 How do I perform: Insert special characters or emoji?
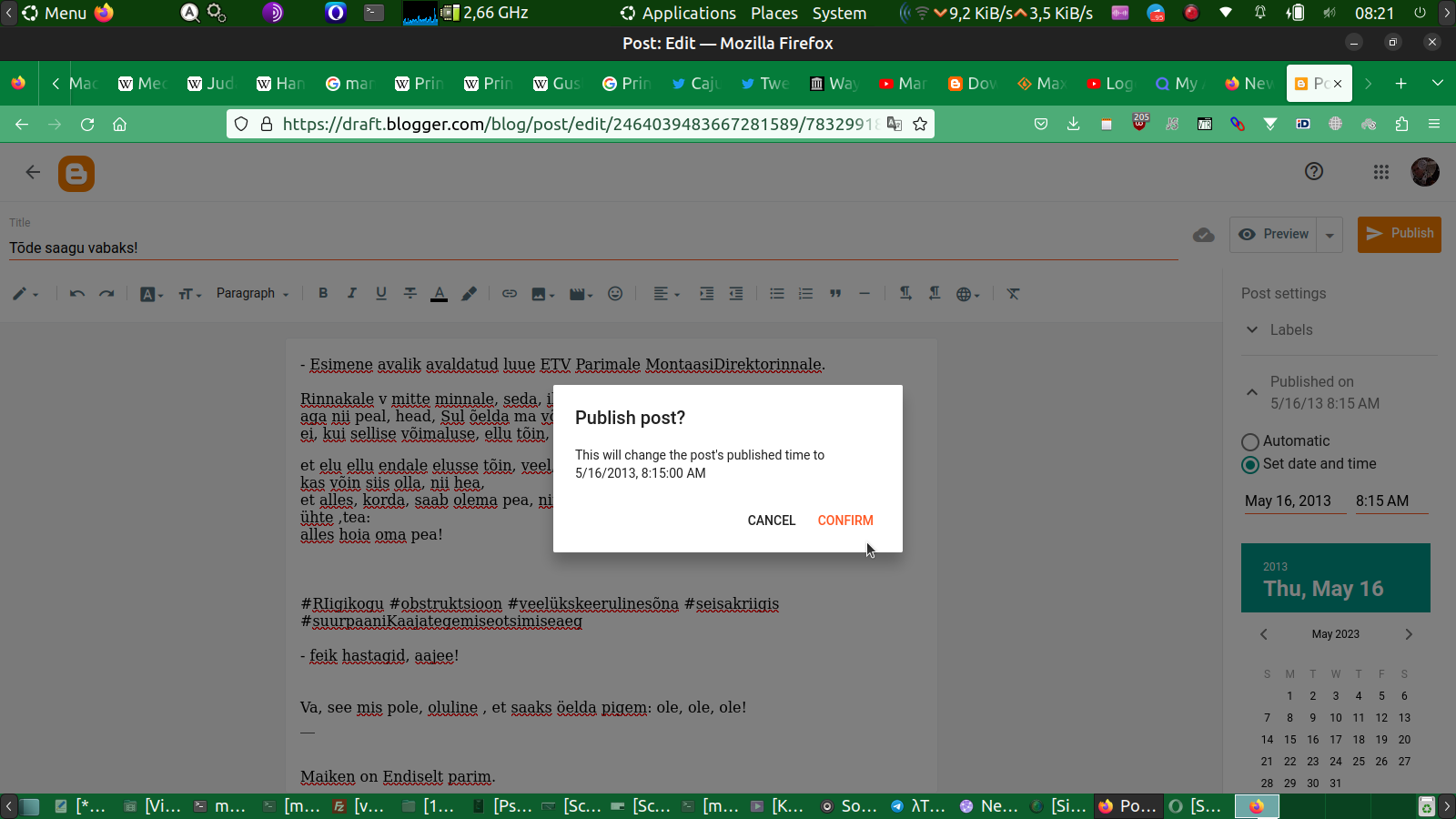point(615,293)
